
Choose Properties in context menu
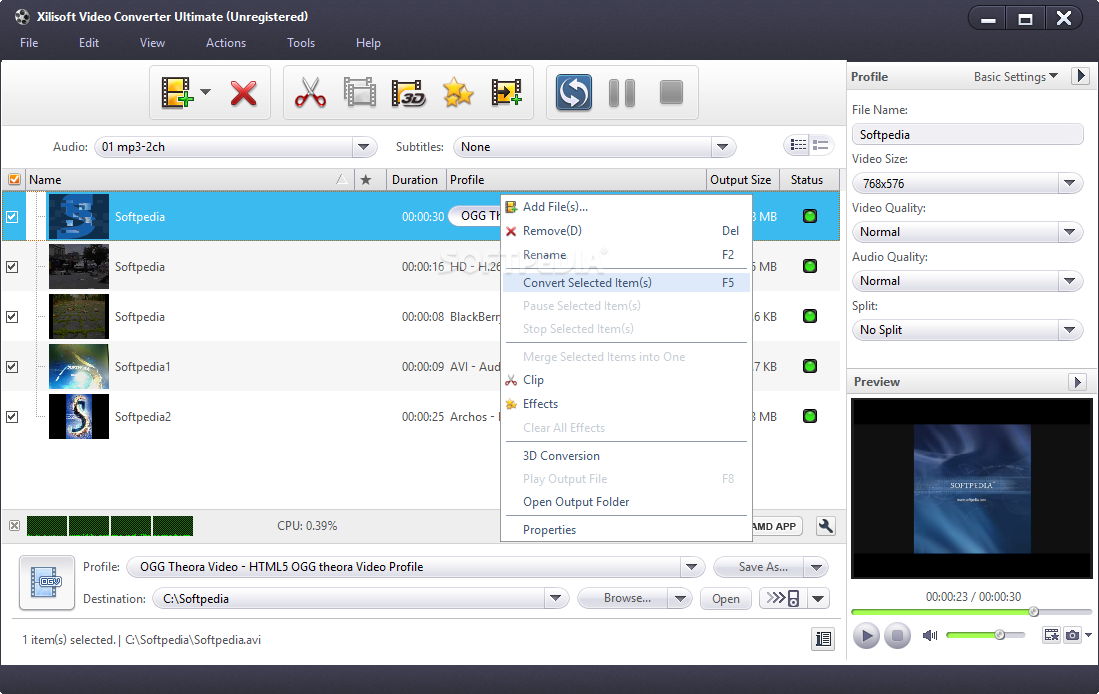pyautogui.click(x=627, y=530)
